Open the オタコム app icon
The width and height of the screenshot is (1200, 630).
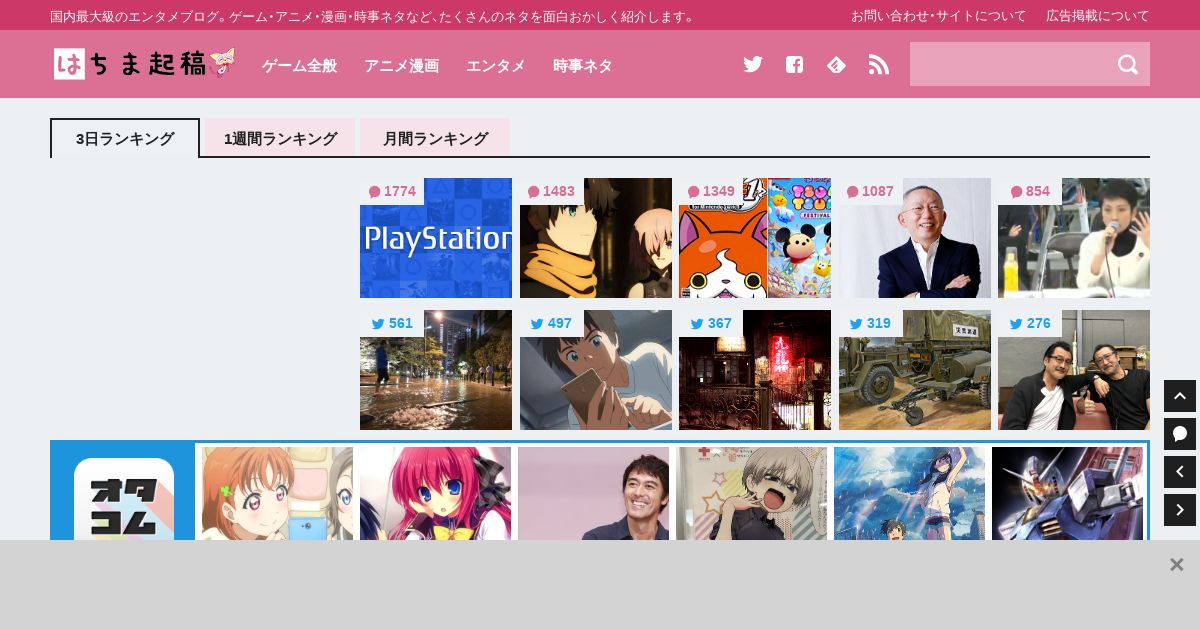pos(124,499)
